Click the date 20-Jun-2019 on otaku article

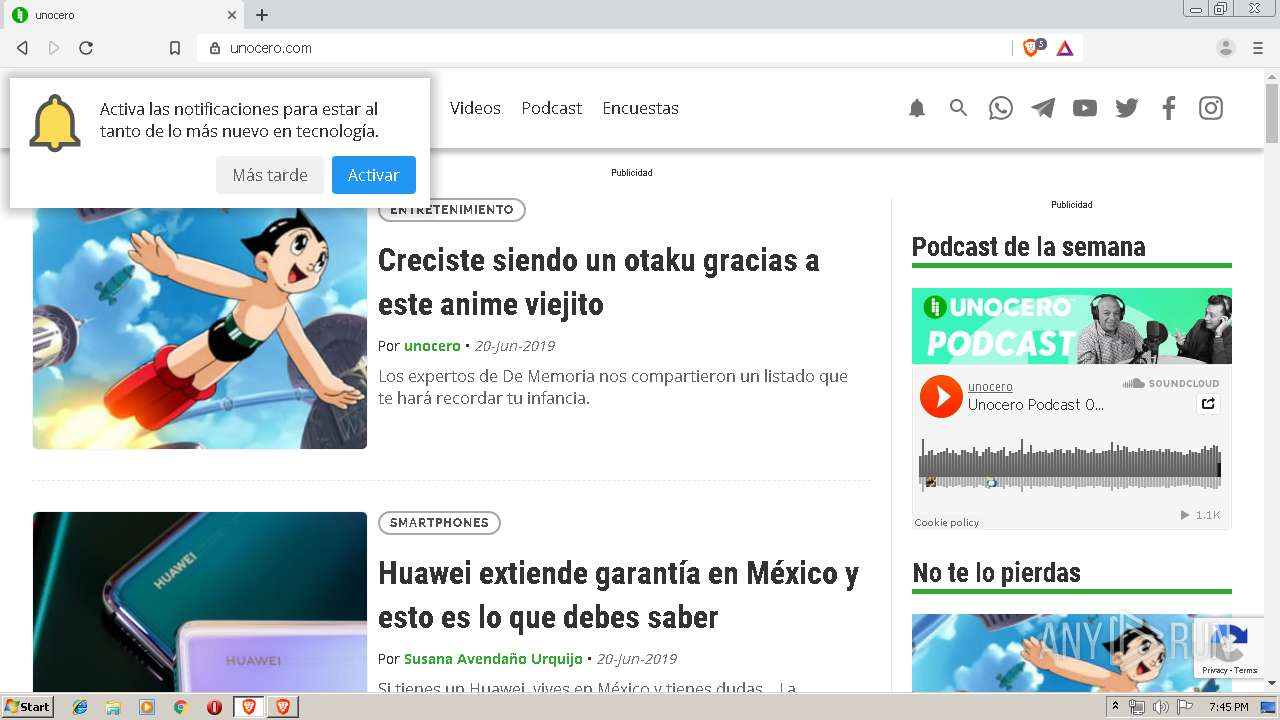click(x=514, y=346)
